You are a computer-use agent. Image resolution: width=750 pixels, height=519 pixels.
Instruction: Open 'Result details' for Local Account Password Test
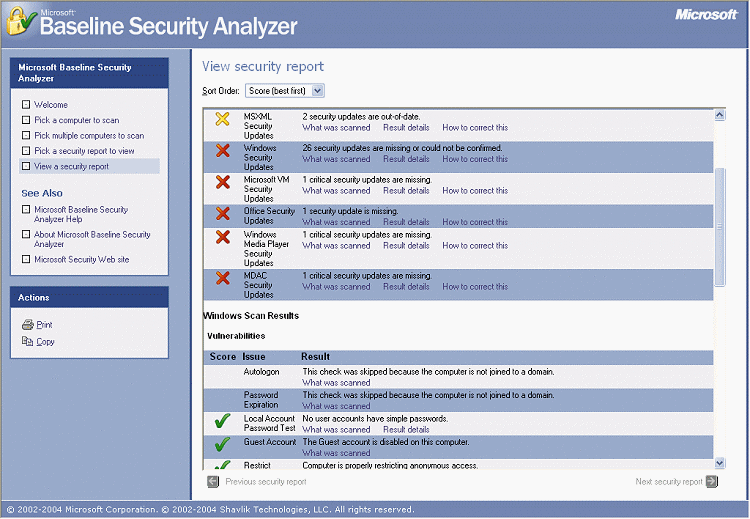[x=406, y=430]
